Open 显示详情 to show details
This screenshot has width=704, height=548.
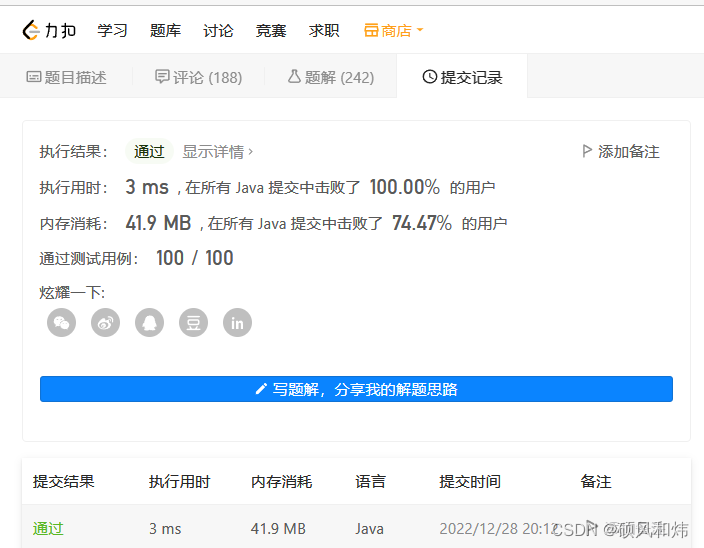click(218, 152)
